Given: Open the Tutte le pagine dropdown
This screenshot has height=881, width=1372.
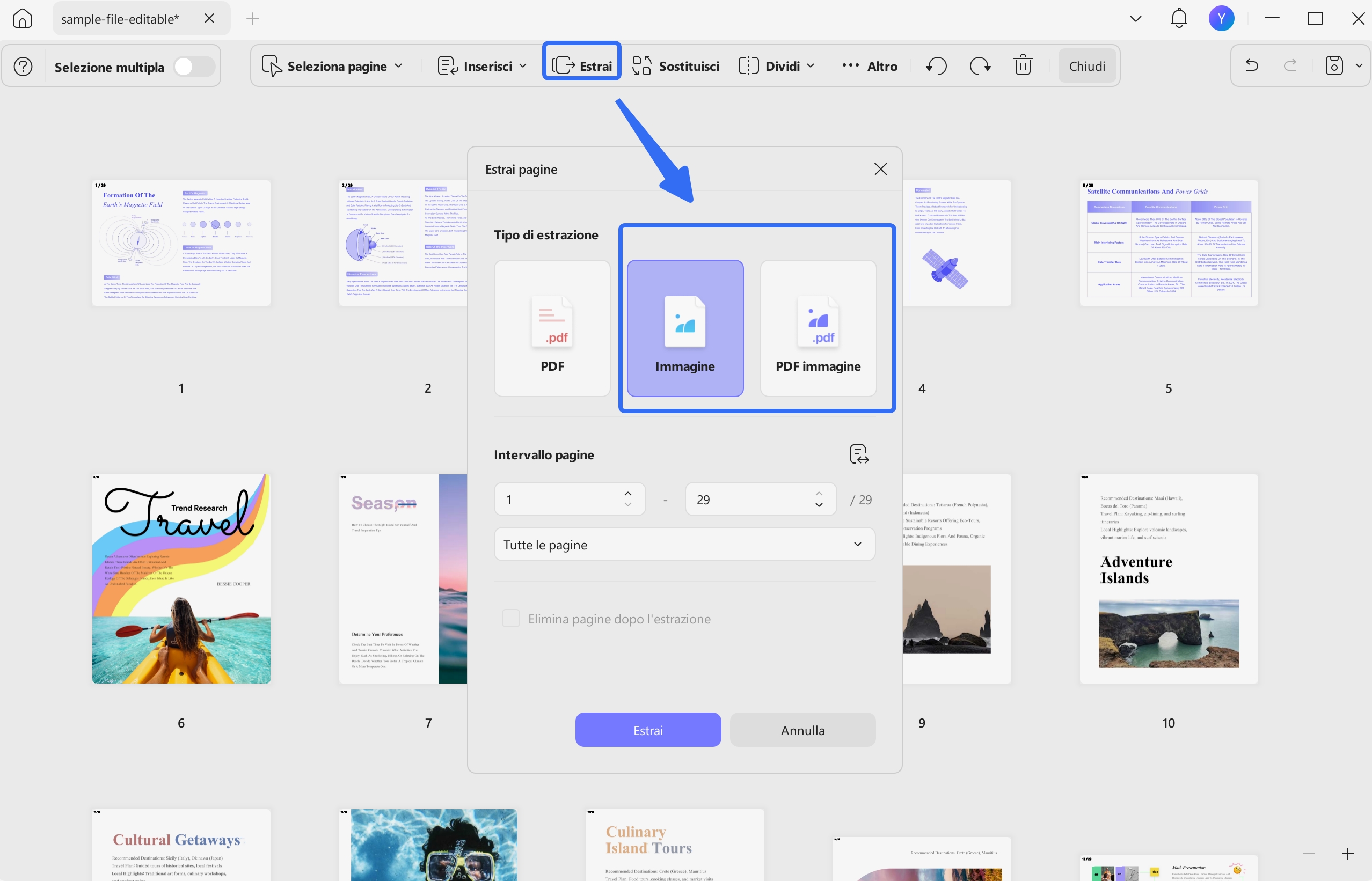Looking at the screenshot, I should pyautogui.click(x=684, y=544).
